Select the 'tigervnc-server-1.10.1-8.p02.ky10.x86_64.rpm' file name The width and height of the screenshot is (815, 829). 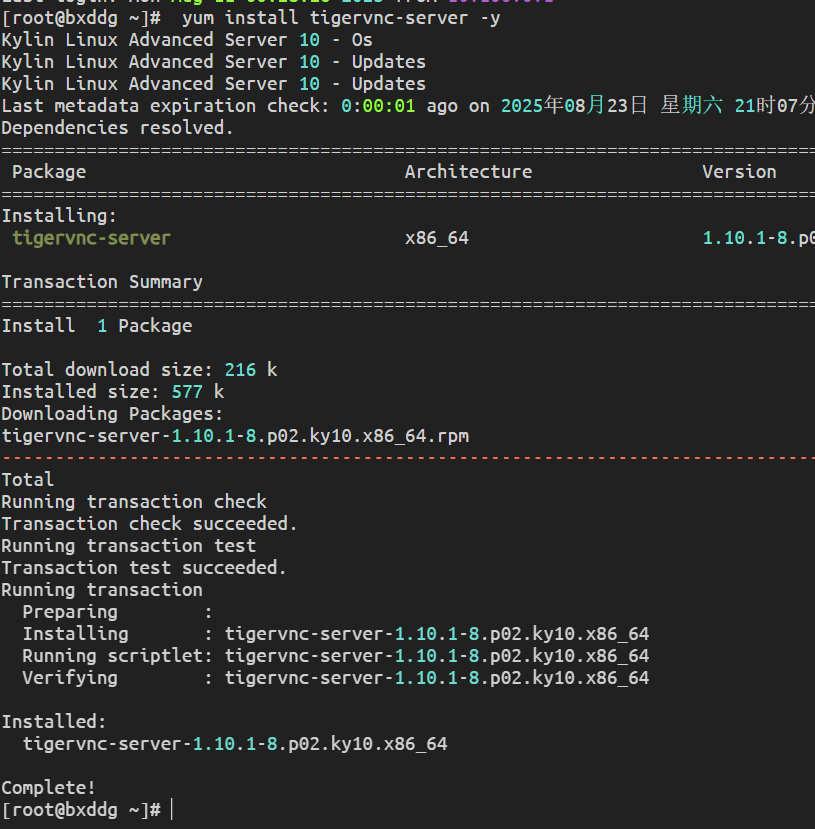(x=235, y=437)
